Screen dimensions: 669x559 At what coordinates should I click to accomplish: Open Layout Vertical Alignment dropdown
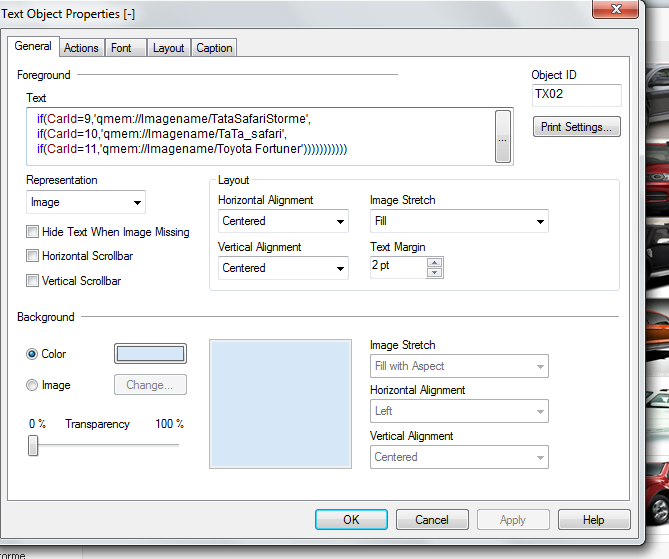283,268
